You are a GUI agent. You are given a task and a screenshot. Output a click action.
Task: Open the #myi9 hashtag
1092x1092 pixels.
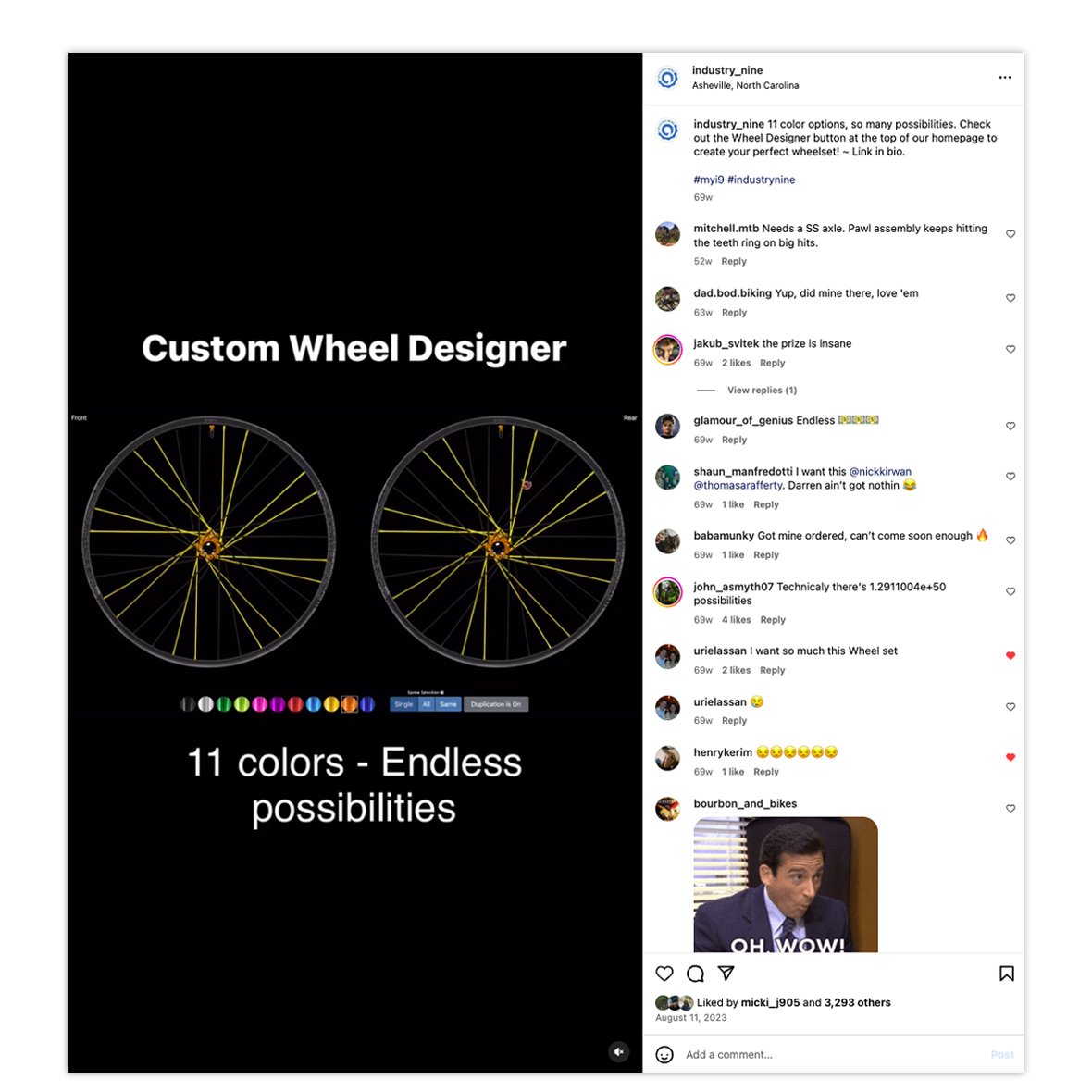pos(708,180)
